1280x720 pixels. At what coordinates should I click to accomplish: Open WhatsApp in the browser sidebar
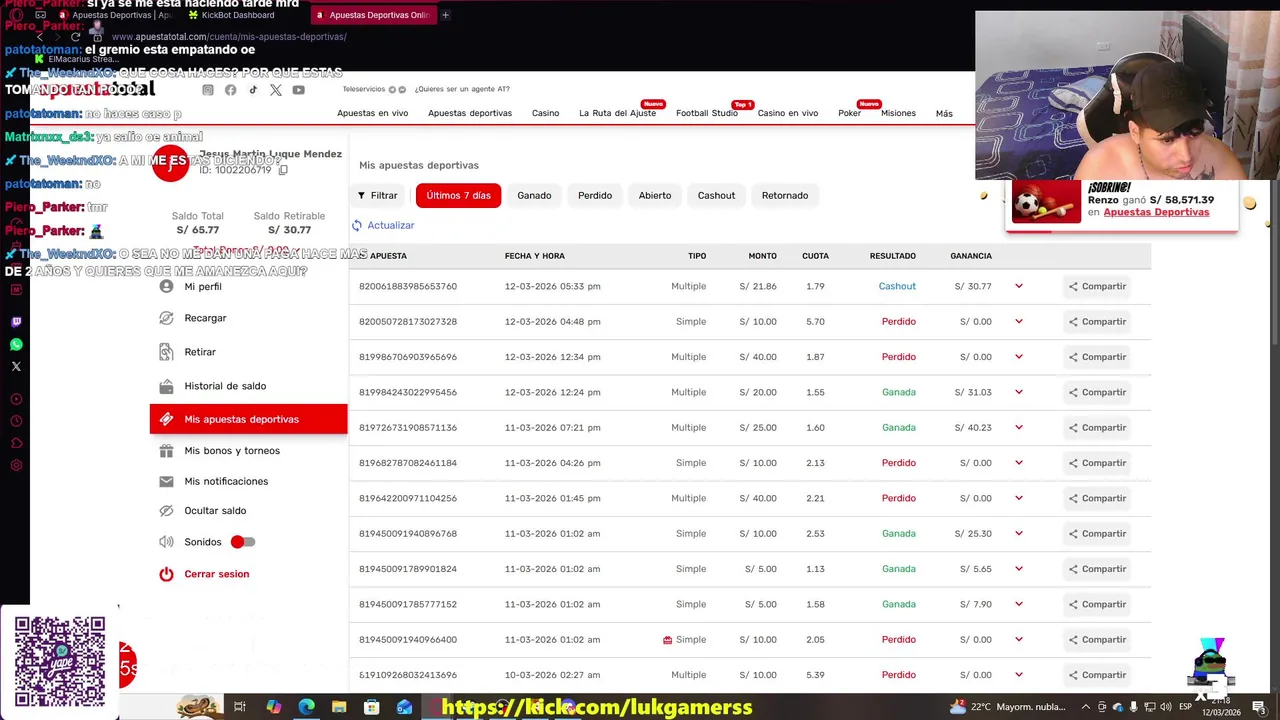16,344
